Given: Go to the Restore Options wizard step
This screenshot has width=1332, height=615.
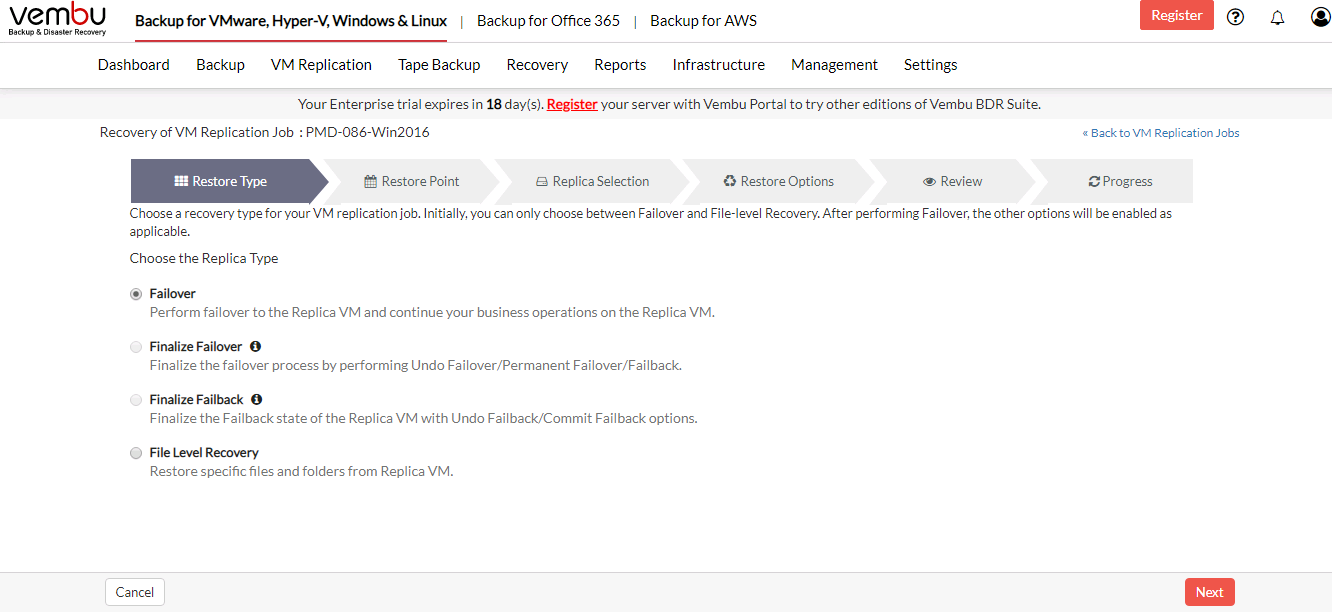Looking at the screenshot, I should coord(779,181).
